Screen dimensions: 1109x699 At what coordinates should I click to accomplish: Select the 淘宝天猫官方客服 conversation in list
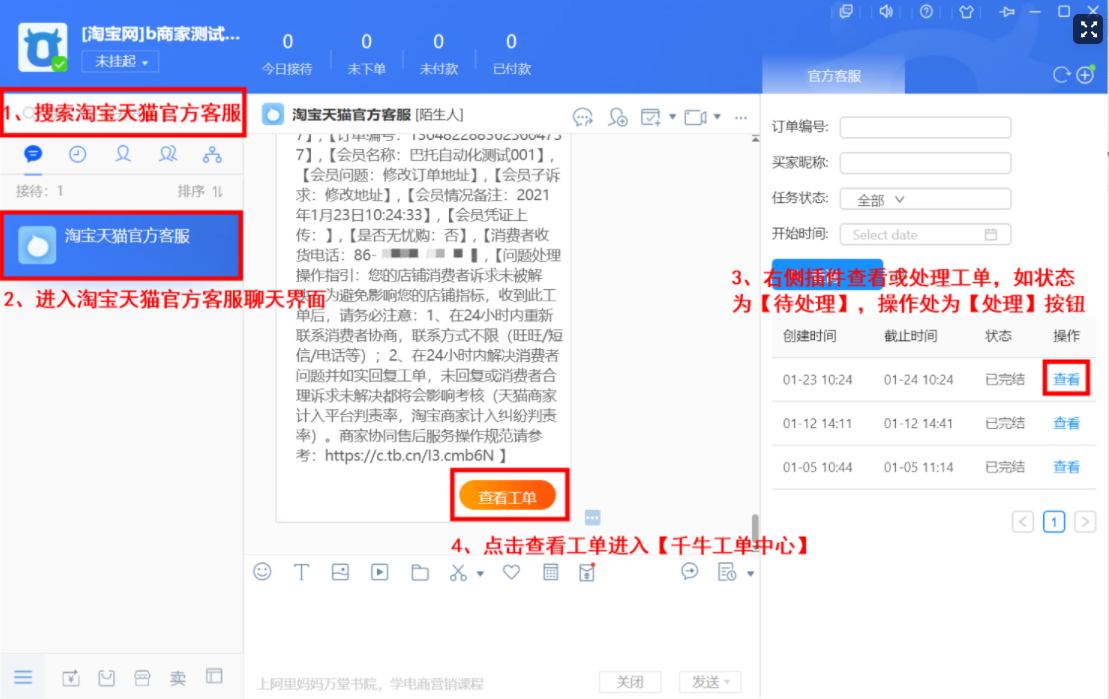pyautogui.click(x=122, y=245)
